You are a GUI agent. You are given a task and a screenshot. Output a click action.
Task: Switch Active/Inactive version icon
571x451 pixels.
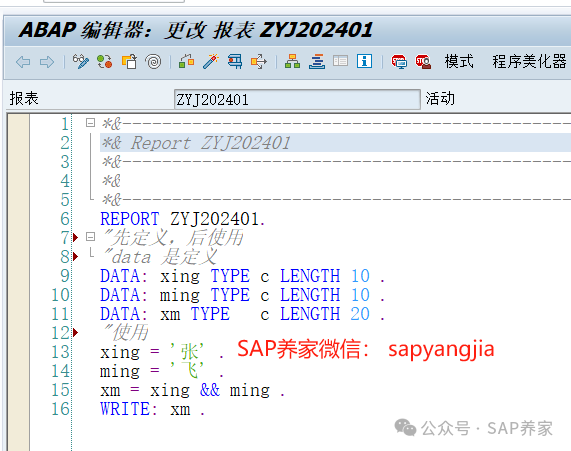click(x=105, y=62)
